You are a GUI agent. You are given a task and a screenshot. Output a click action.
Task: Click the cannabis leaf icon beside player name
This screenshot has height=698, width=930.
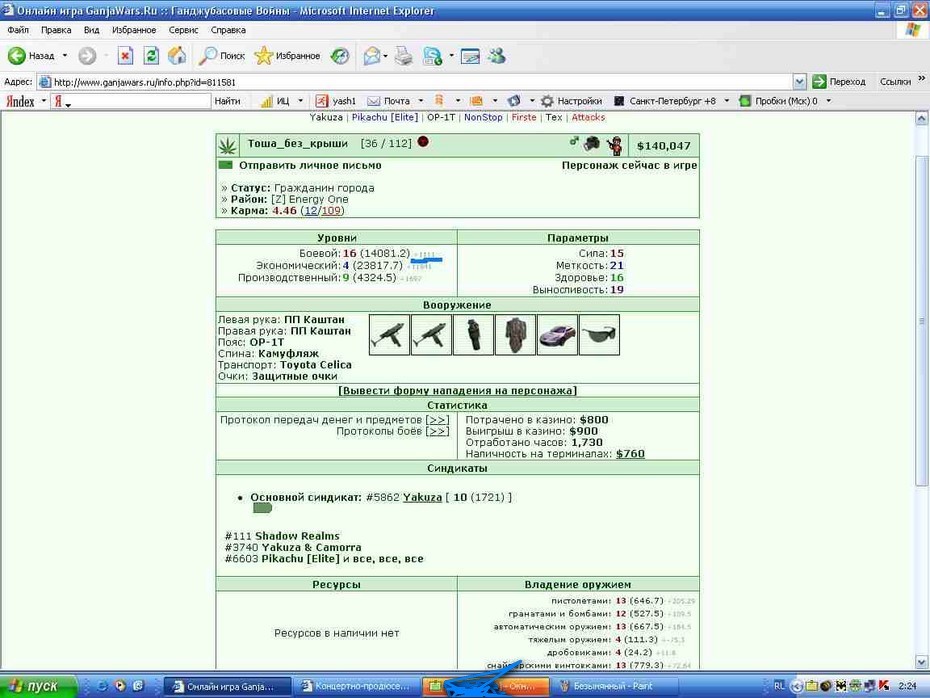click(x=228, y=145)
